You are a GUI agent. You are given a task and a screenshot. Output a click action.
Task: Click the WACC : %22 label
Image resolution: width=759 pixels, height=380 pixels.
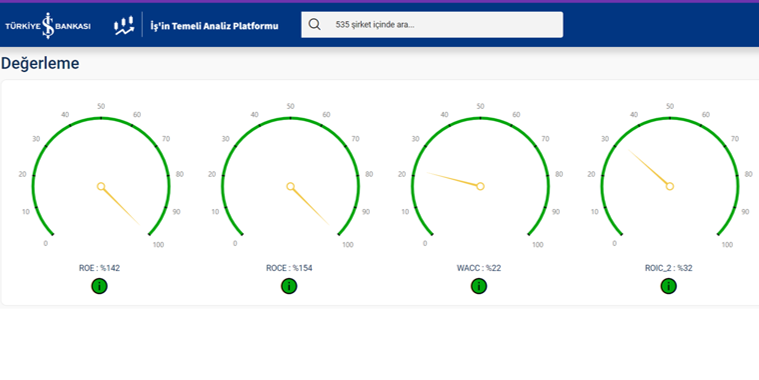pos(479,268)
